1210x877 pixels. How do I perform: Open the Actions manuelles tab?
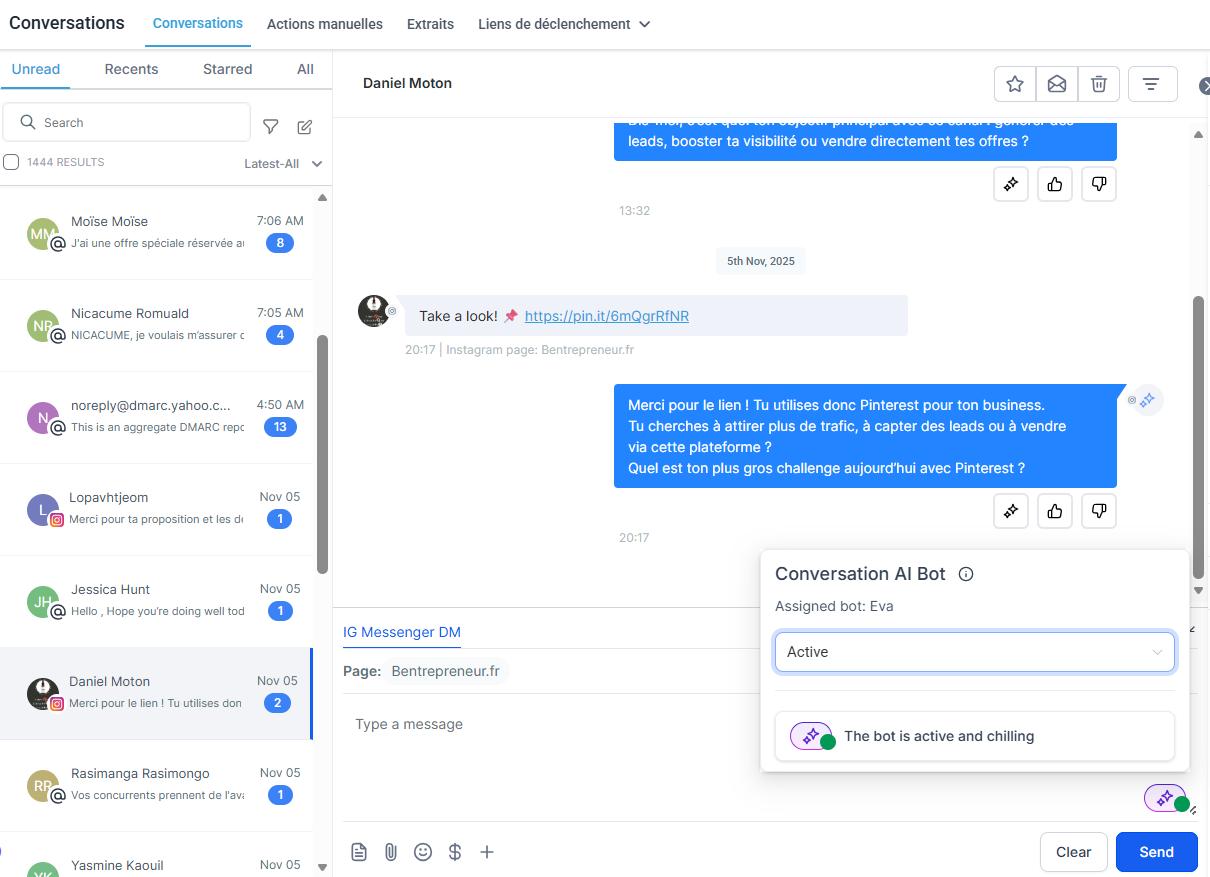pos(324,24)
